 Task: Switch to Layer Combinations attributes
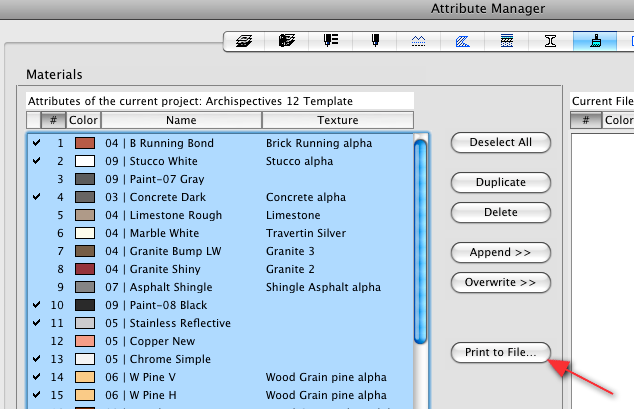[x=285, y=41]
